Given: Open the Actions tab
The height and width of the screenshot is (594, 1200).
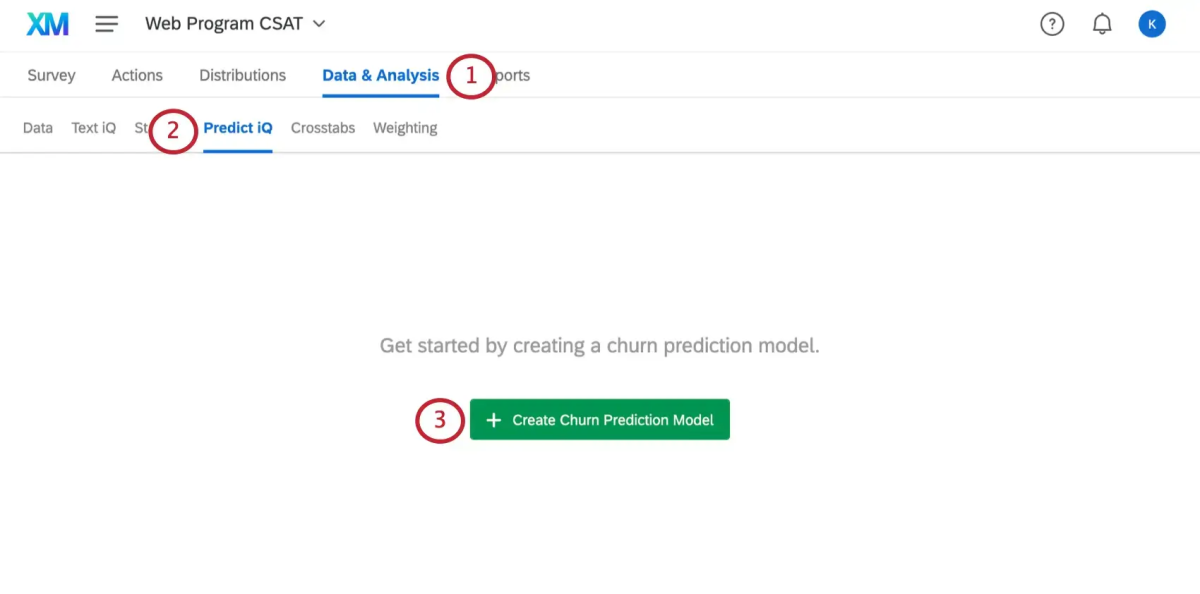Looking at the screenshot, I should (x=137, y=74).
